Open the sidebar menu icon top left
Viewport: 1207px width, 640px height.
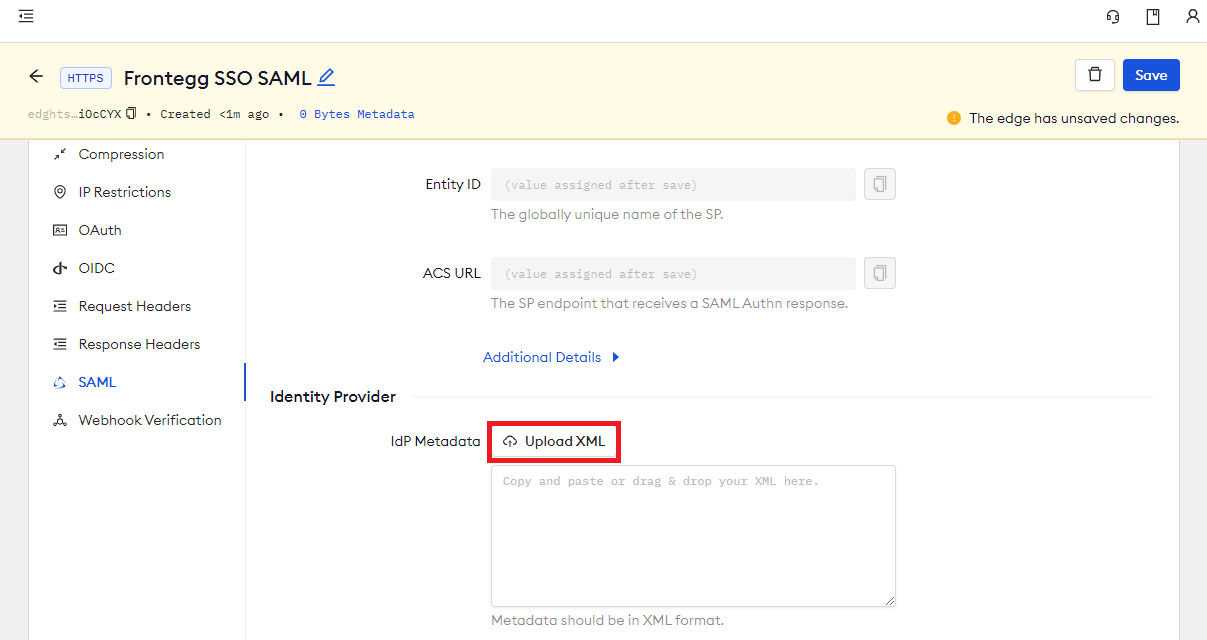click(x=26, y=16)
